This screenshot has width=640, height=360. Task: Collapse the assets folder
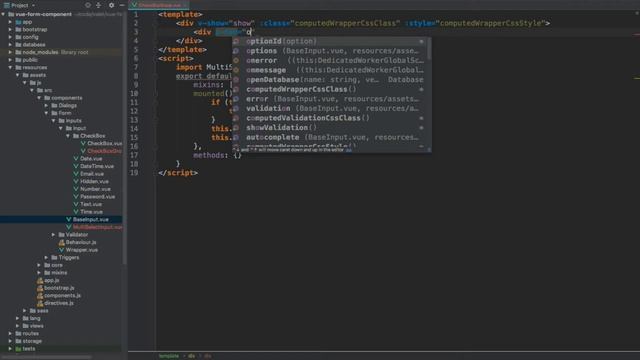point(18,75)
